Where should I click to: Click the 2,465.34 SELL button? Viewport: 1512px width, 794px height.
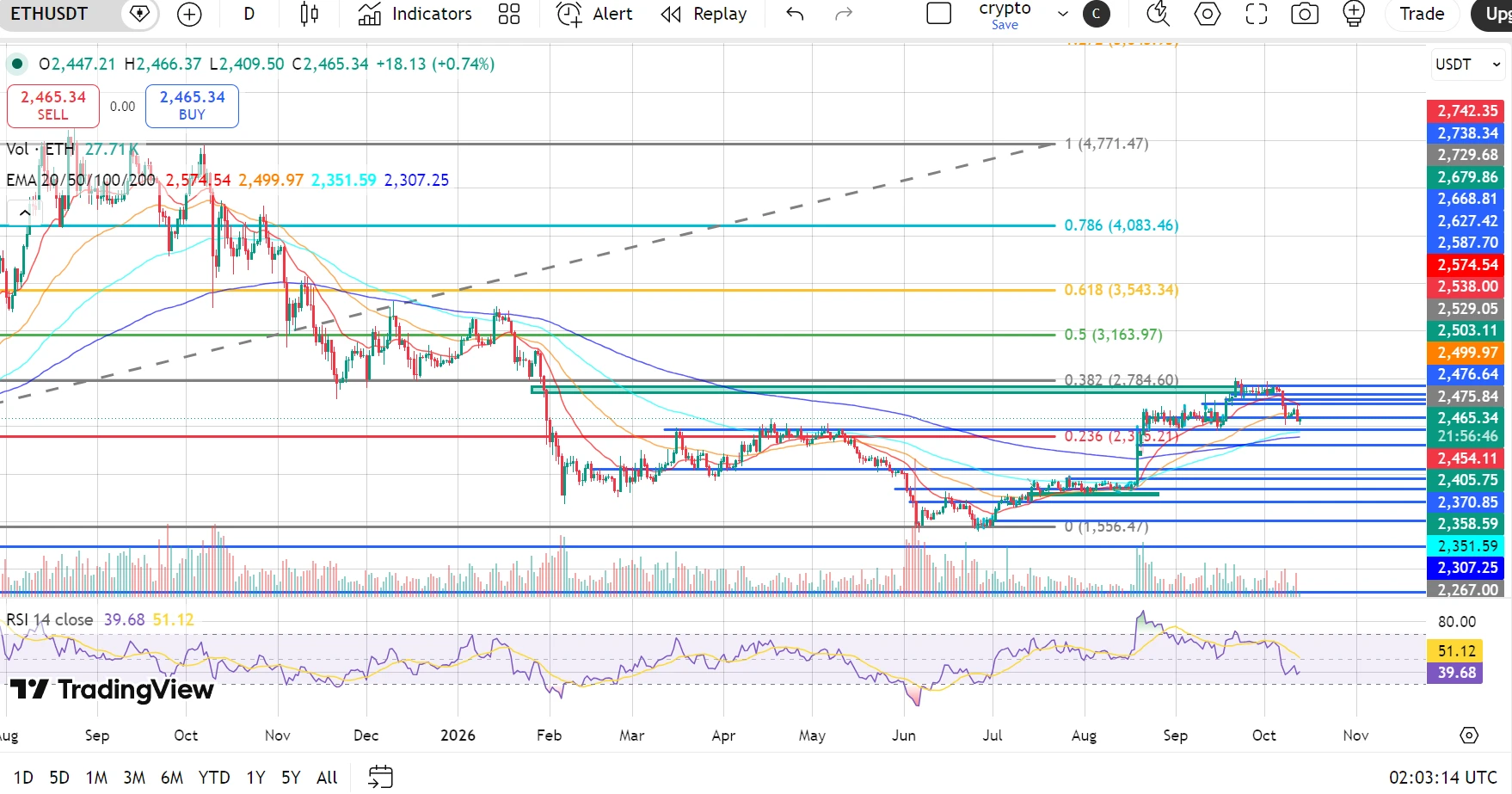53,106
